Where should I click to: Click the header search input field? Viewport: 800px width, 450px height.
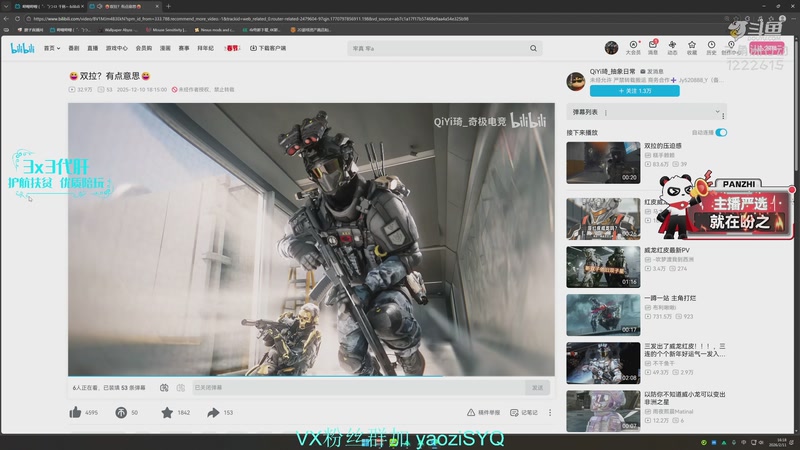tap(439, 48)
